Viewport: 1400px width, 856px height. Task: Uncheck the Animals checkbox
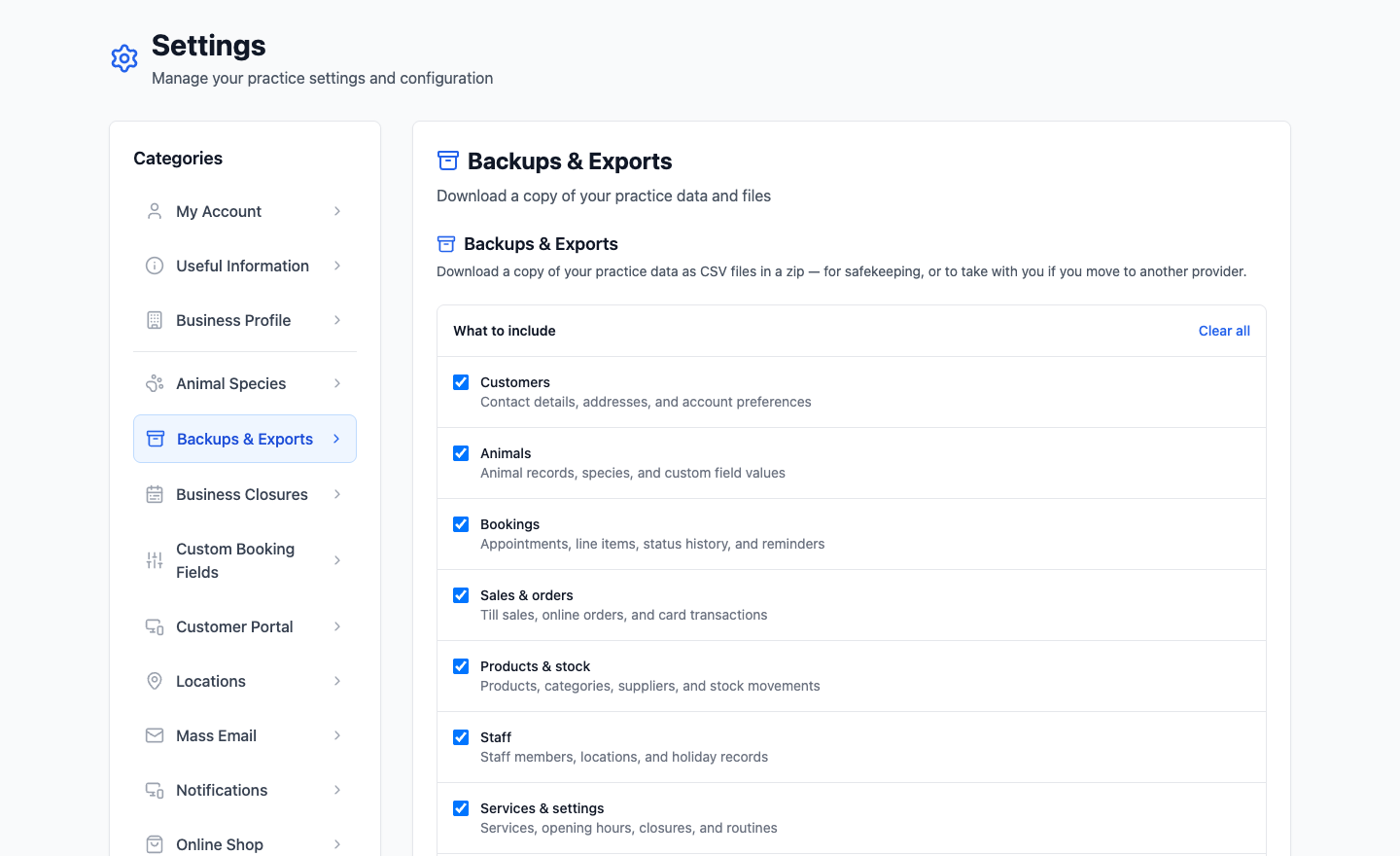click(461, 453)
